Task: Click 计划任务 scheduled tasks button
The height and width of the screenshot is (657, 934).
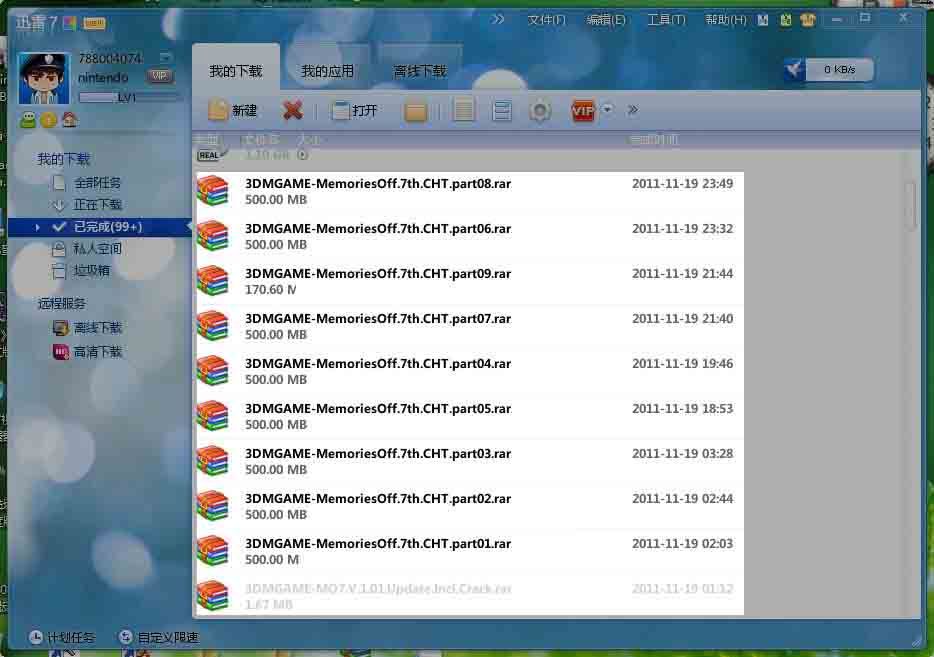Action: (x=62, y=637)
